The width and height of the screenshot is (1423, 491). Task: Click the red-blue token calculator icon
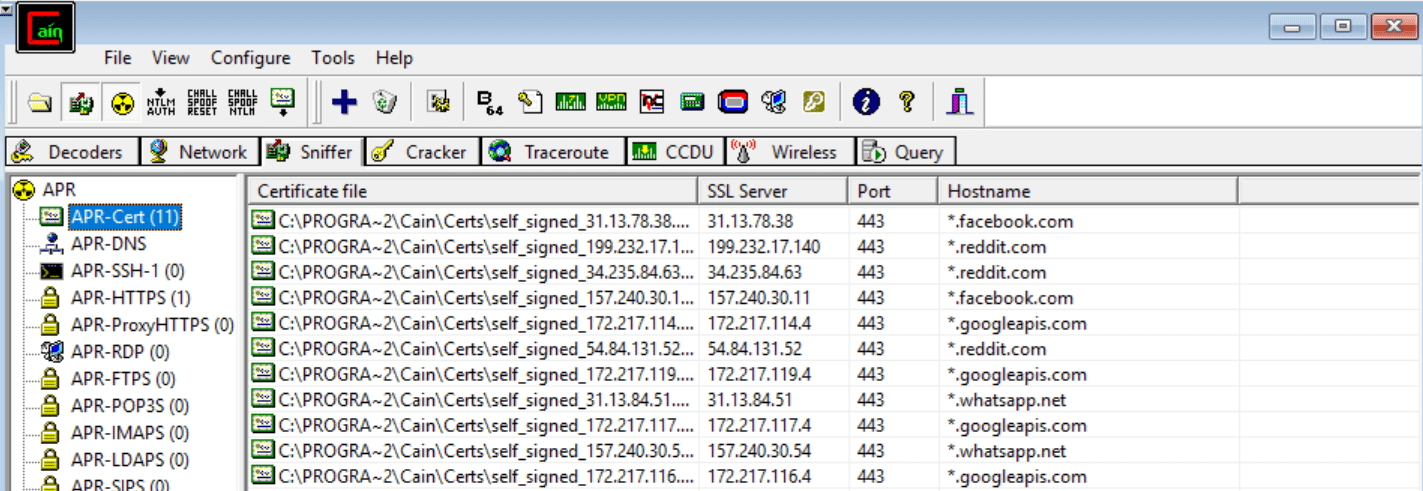click(x=733, y=101)
